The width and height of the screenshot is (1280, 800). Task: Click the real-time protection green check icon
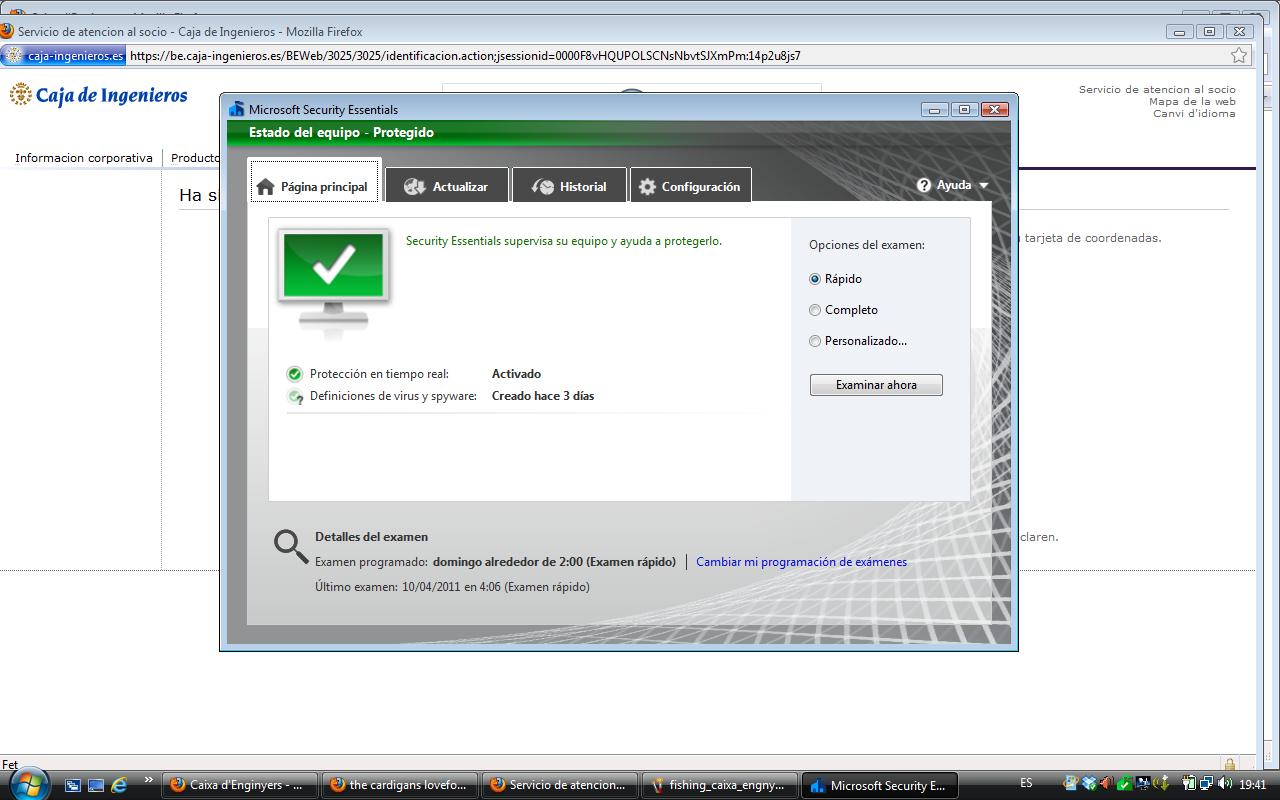tap(295, 374)
